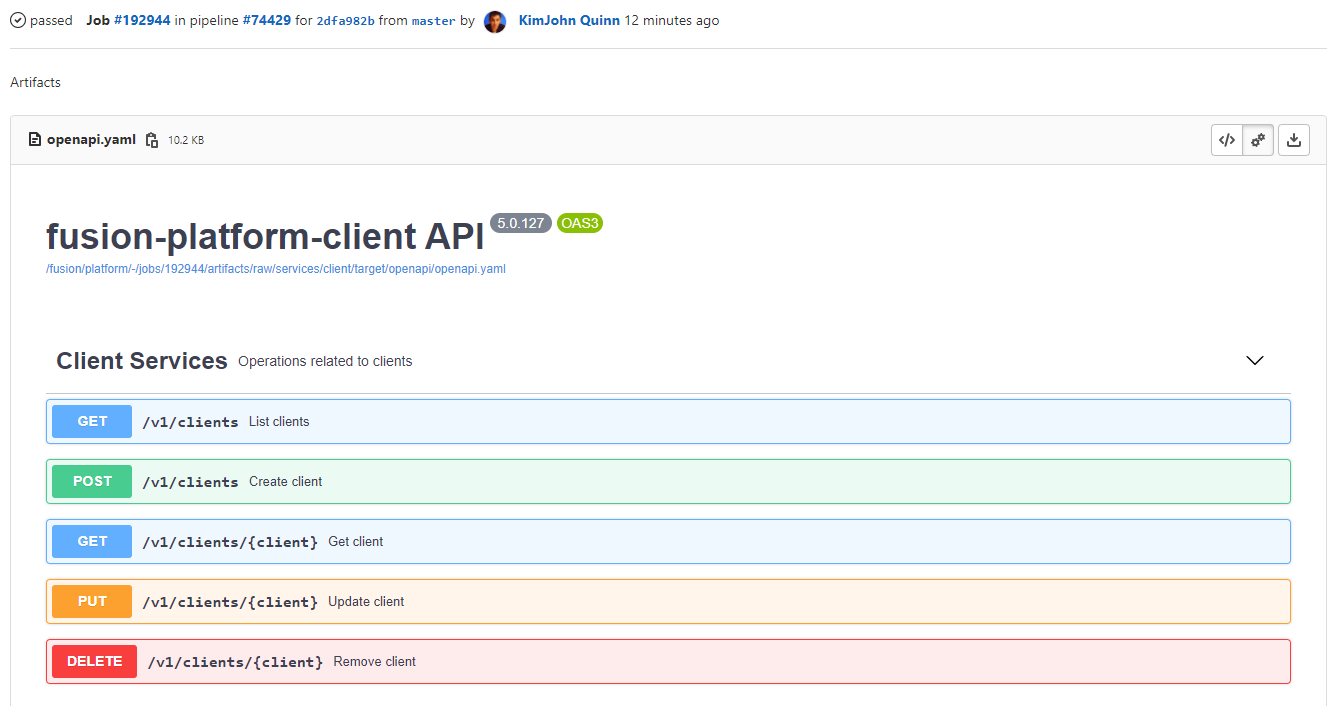Open the master branch link
The width and height of the screenshot is (1339, 706).
[432, 20]
